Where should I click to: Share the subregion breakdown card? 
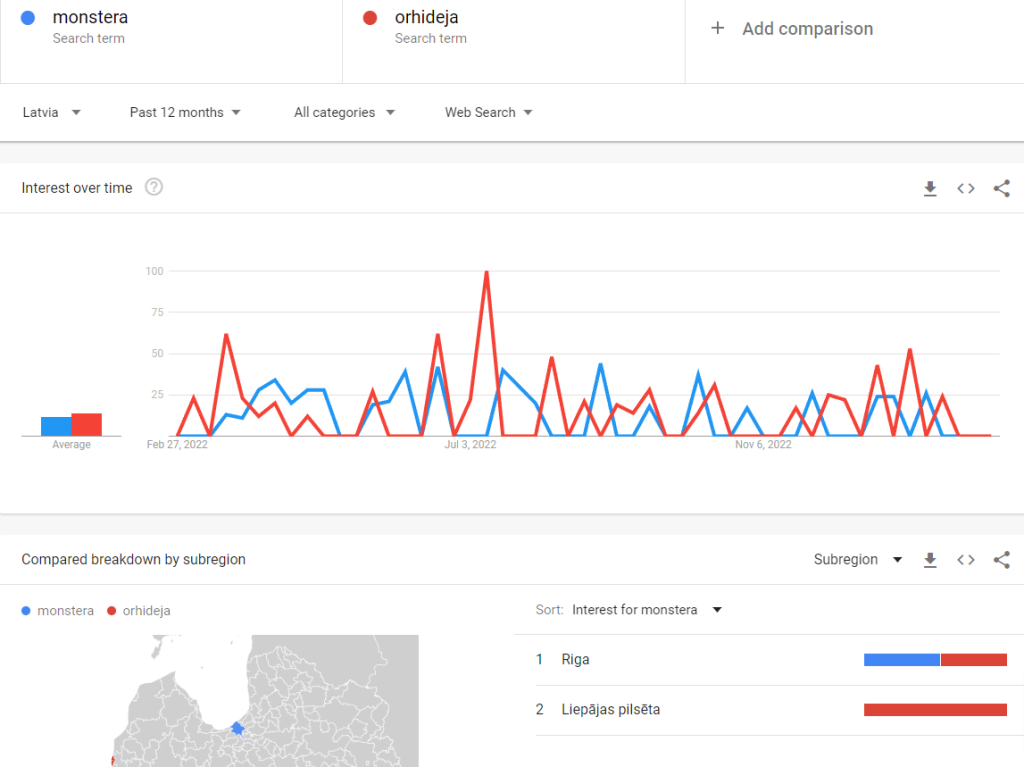tap(1001, 560)
